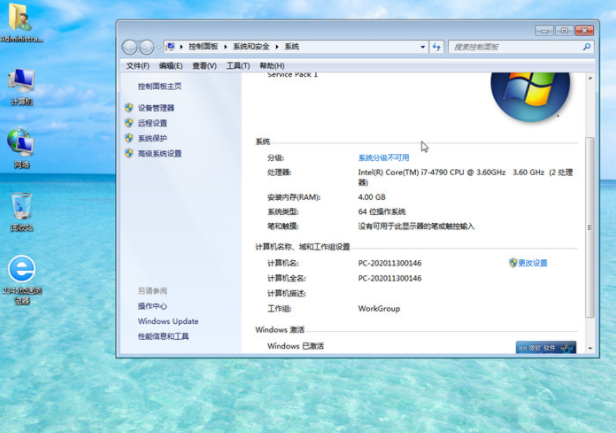Click the refresh icon beside address bar
Viewport: 616px width, 433px height.
pos(436,47)
